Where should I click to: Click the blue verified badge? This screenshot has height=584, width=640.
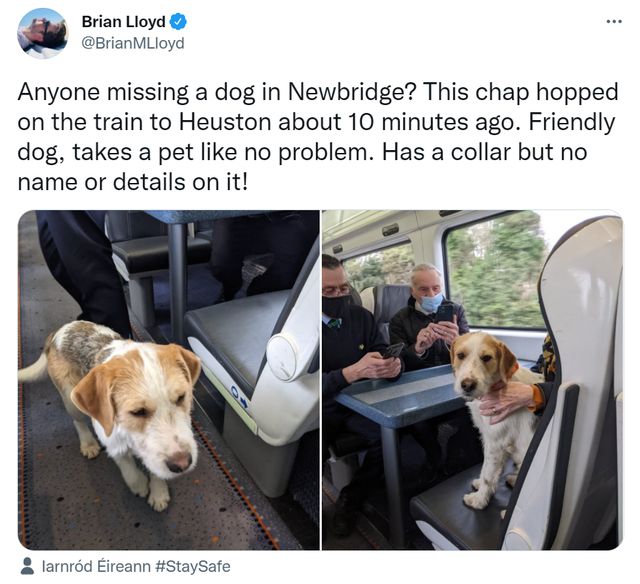click(178, 22)
